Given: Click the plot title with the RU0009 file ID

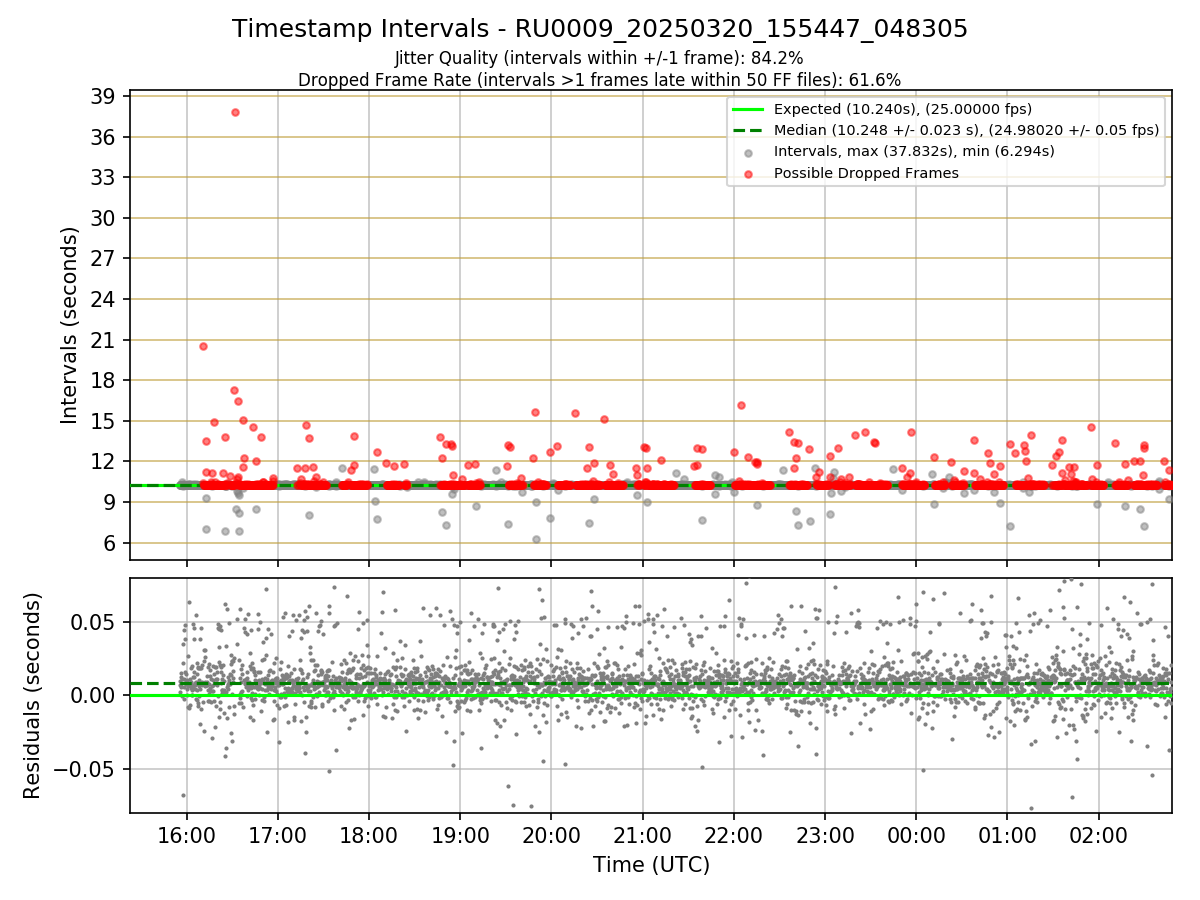Looking at the screenshot, I should pyautogui.click(x=600, y=29).
